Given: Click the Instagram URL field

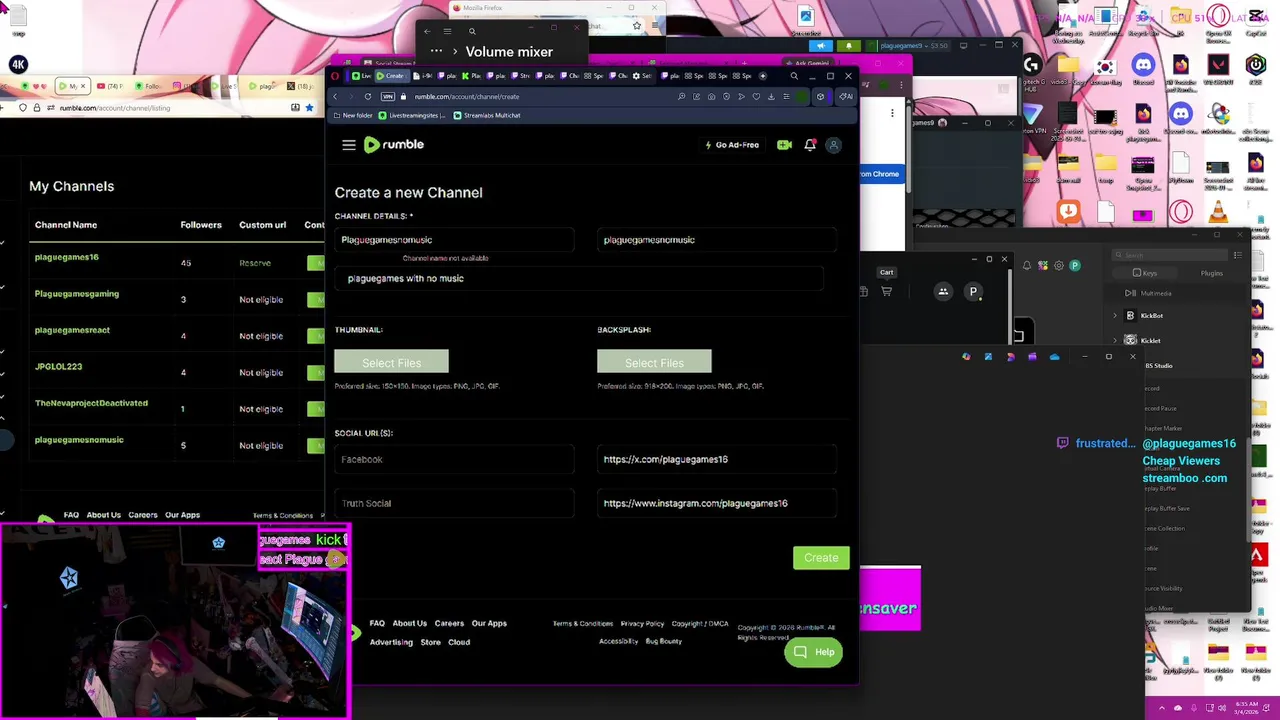Looking at the screenshot, I should pyautogui.click(x=717, y=504).
